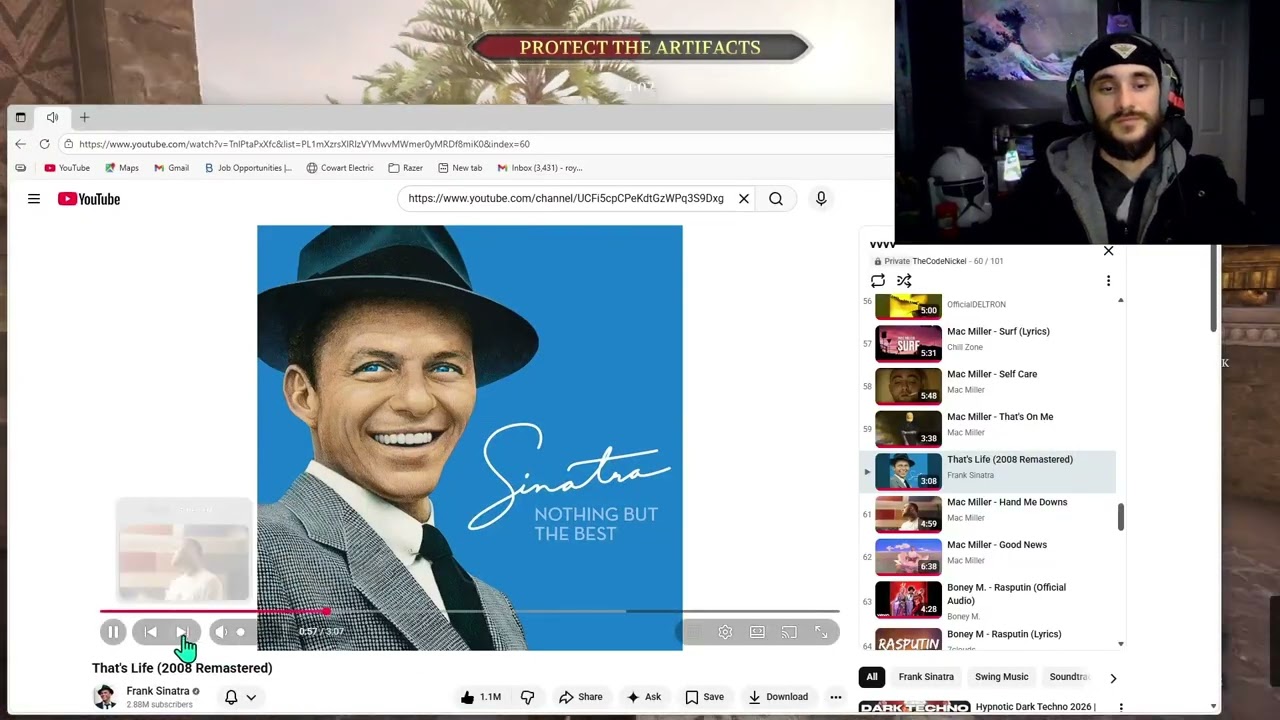Open the Frank Sinatra channel link
This screenshot has height=720, width=1280.
click(158, 691)
